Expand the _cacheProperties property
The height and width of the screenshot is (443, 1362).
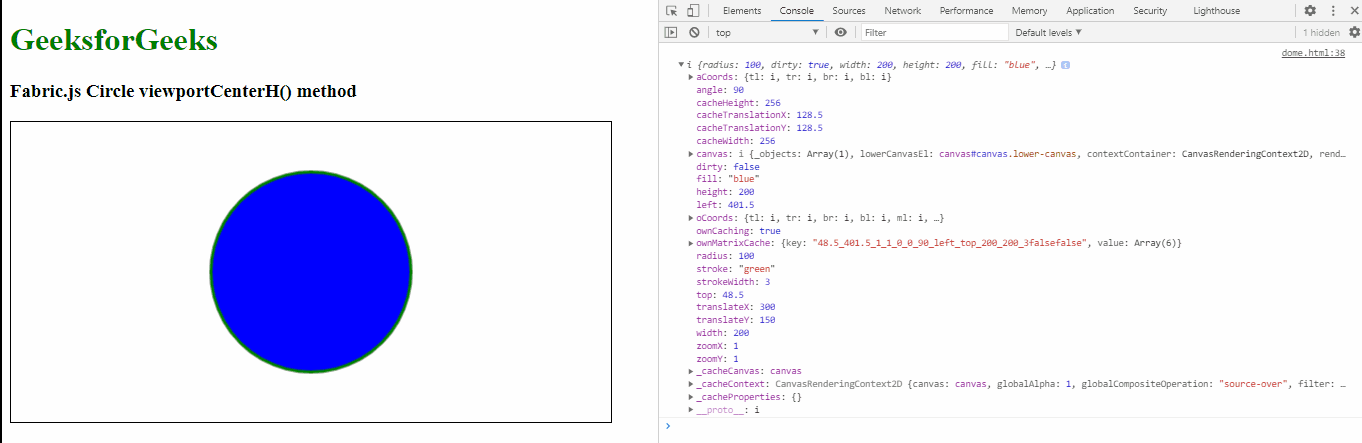point(691,397)
